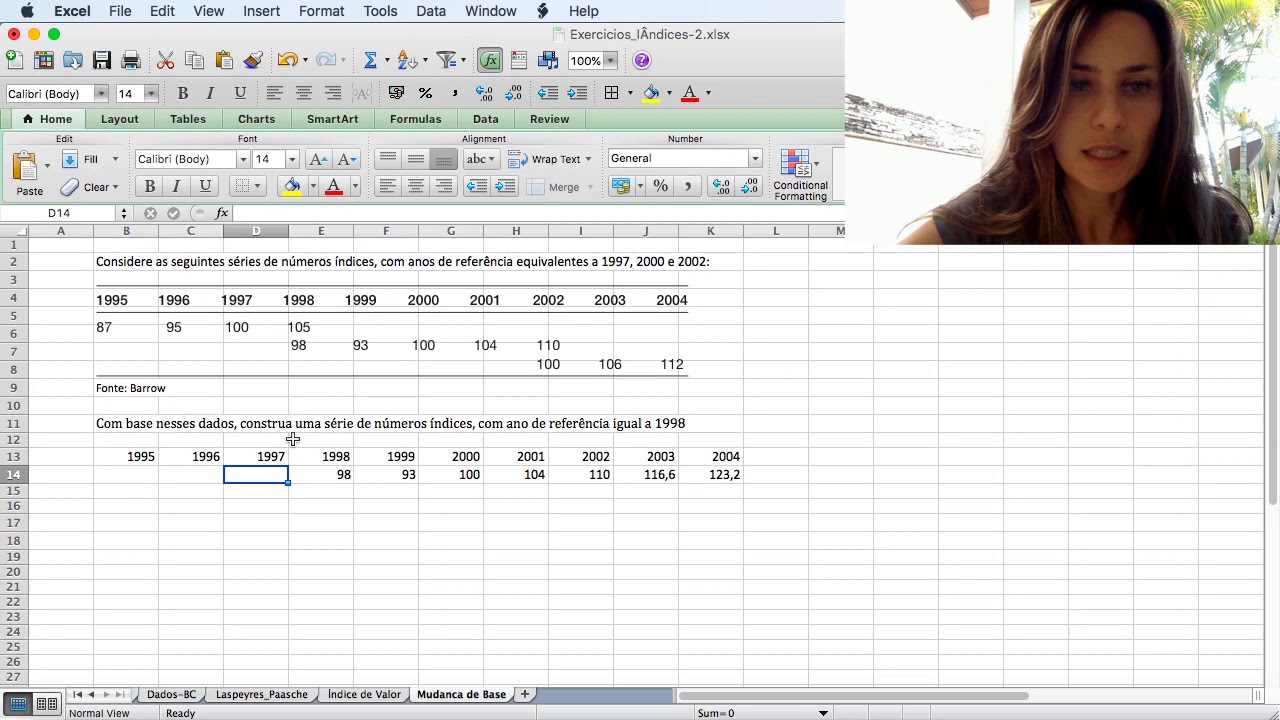The height and width of the screenshot is (720, 1280).
Task: Apply yellow fill color from formatting toolbar
Action: 651,93
